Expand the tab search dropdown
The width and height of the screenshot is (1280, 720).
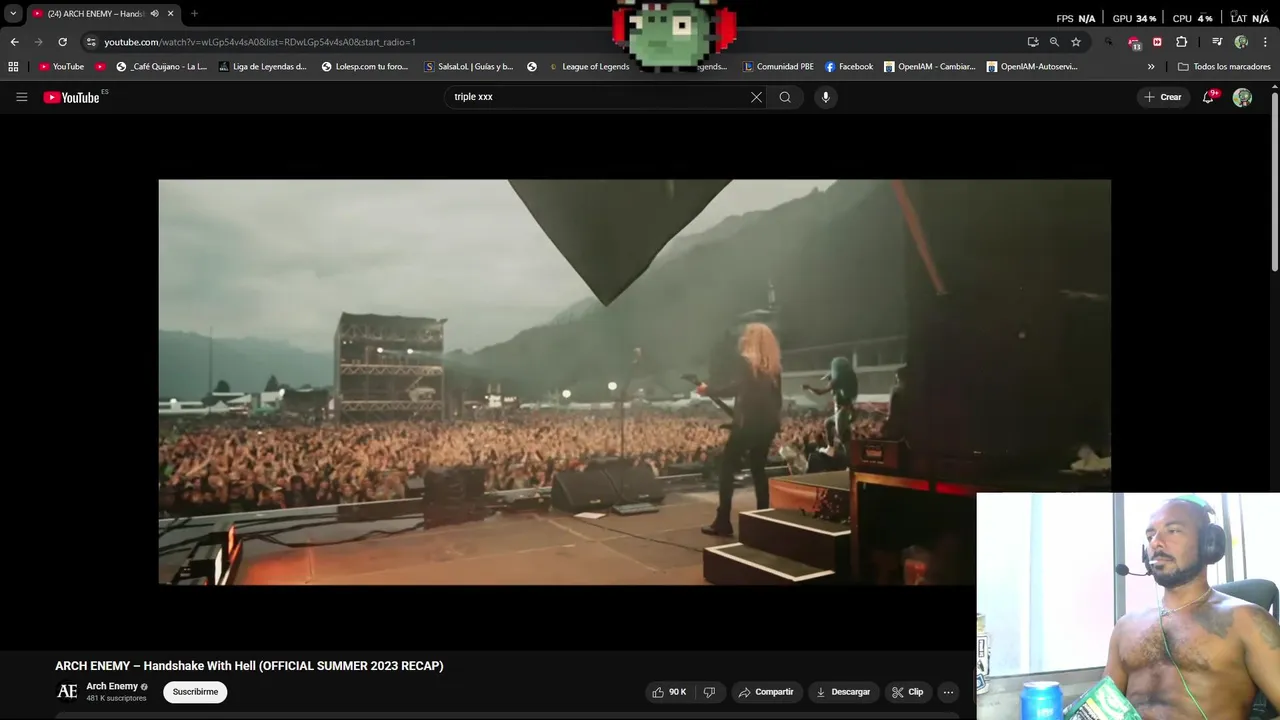[x=13, y=14]
